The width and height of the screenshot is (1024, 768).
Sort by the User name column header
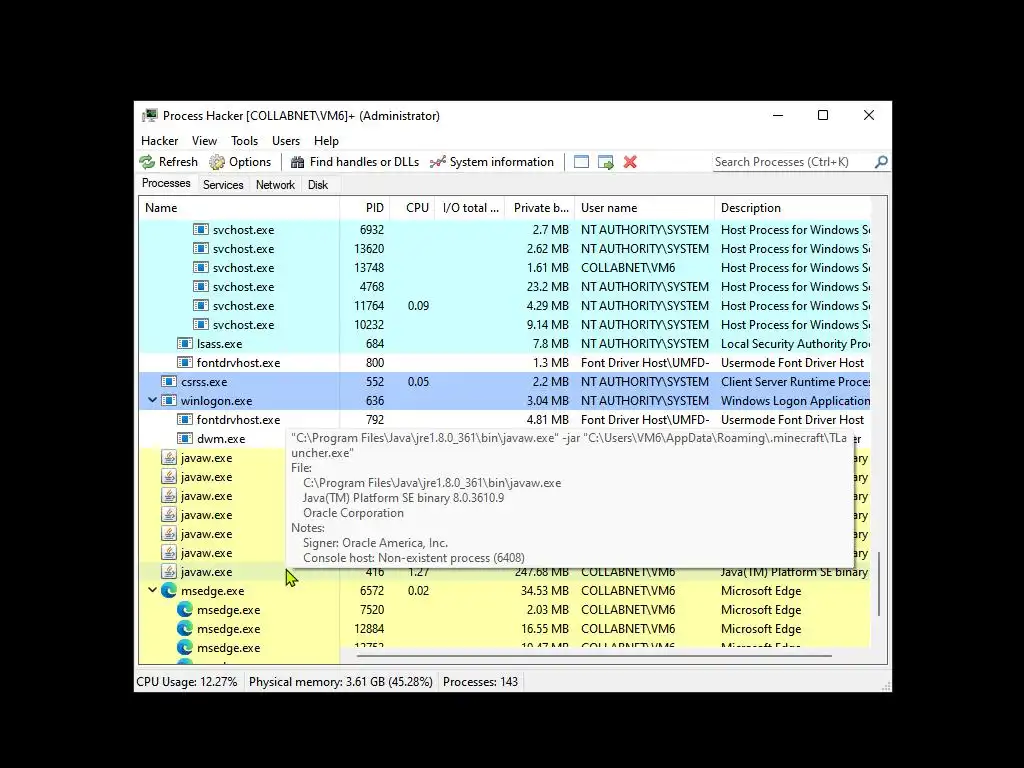645,208
